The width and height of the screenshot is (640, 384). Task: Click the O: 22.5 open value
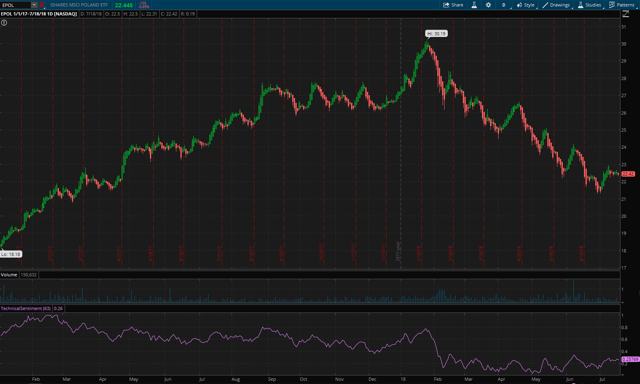coord(113,14)
